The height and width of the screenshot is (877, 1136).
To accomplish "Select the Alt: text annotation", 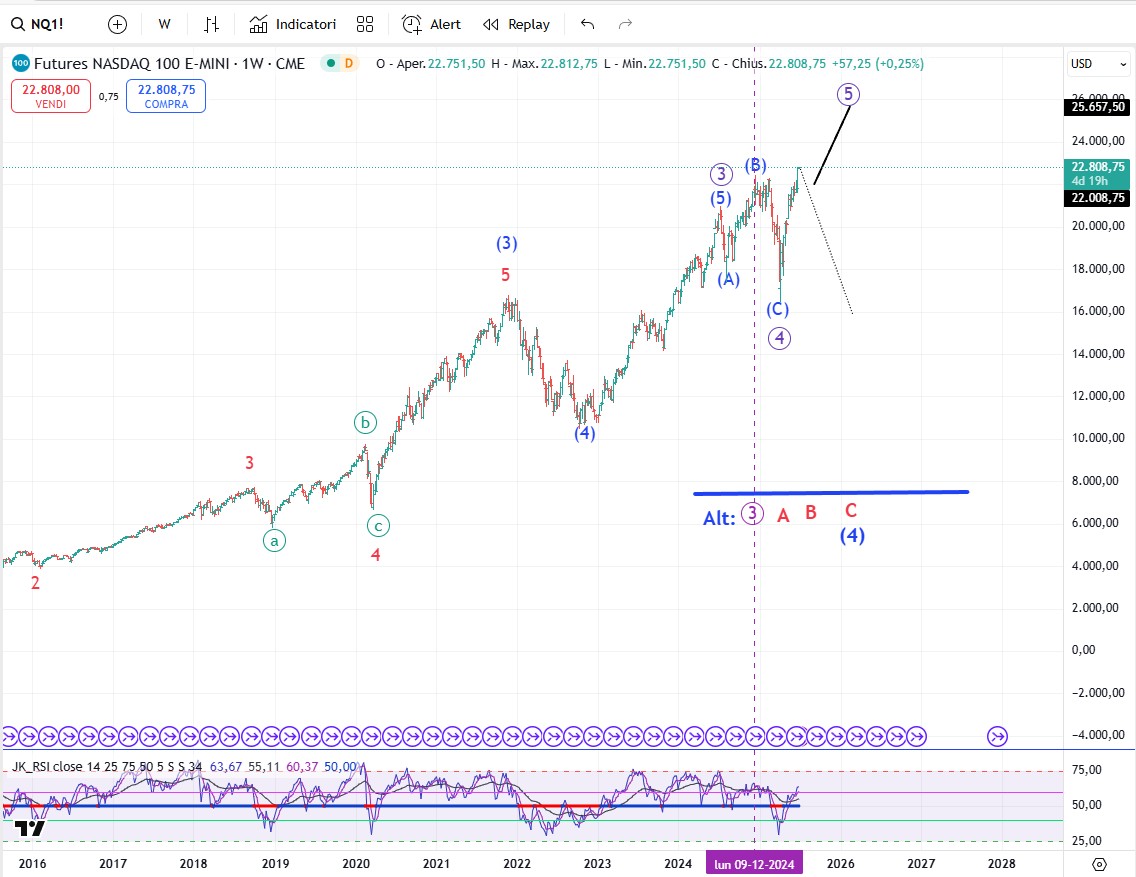I will click(x=719, y=518).
